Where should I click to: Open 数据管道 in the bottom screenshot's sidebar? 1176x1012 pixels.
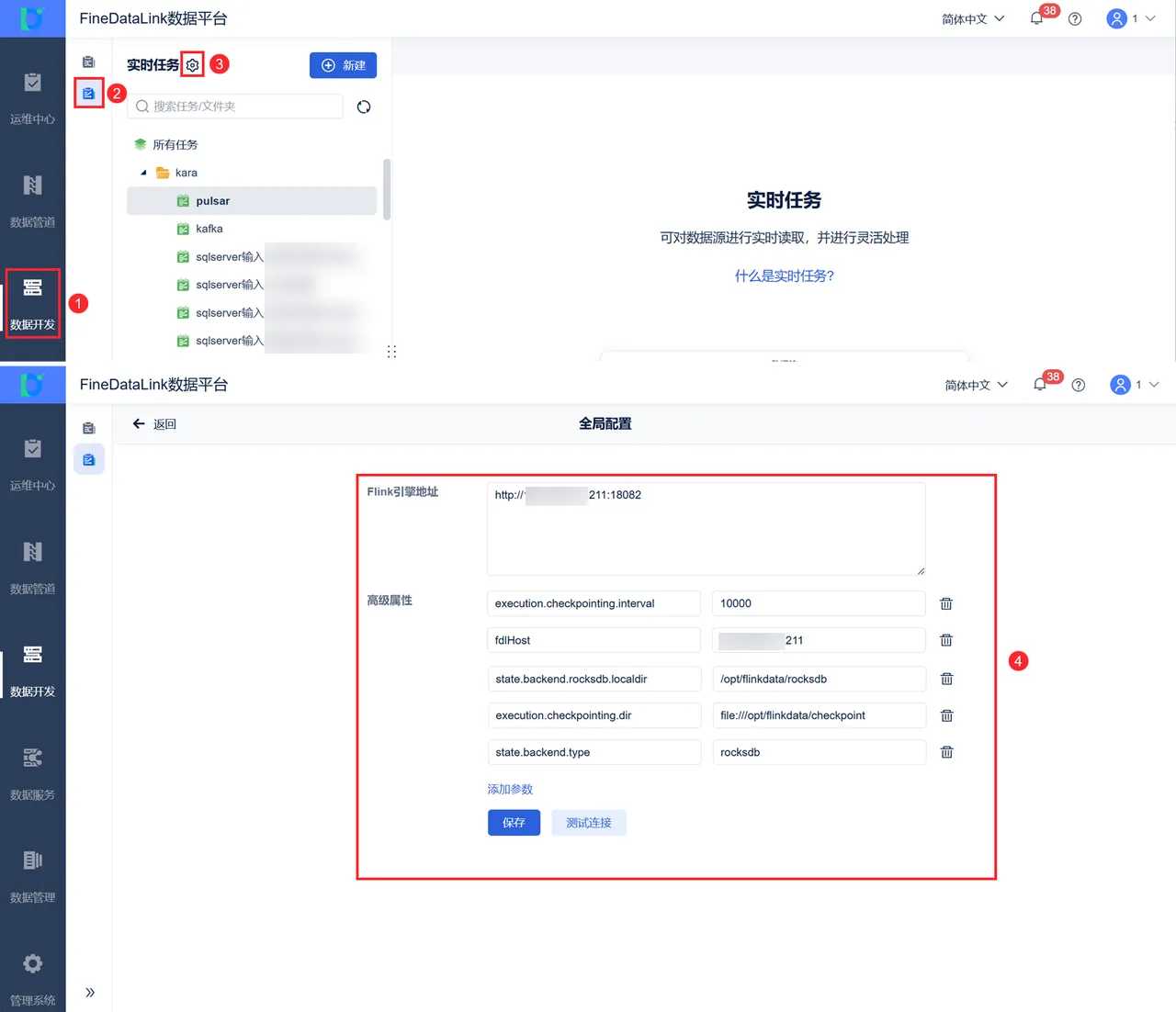[x=32, y=568]
